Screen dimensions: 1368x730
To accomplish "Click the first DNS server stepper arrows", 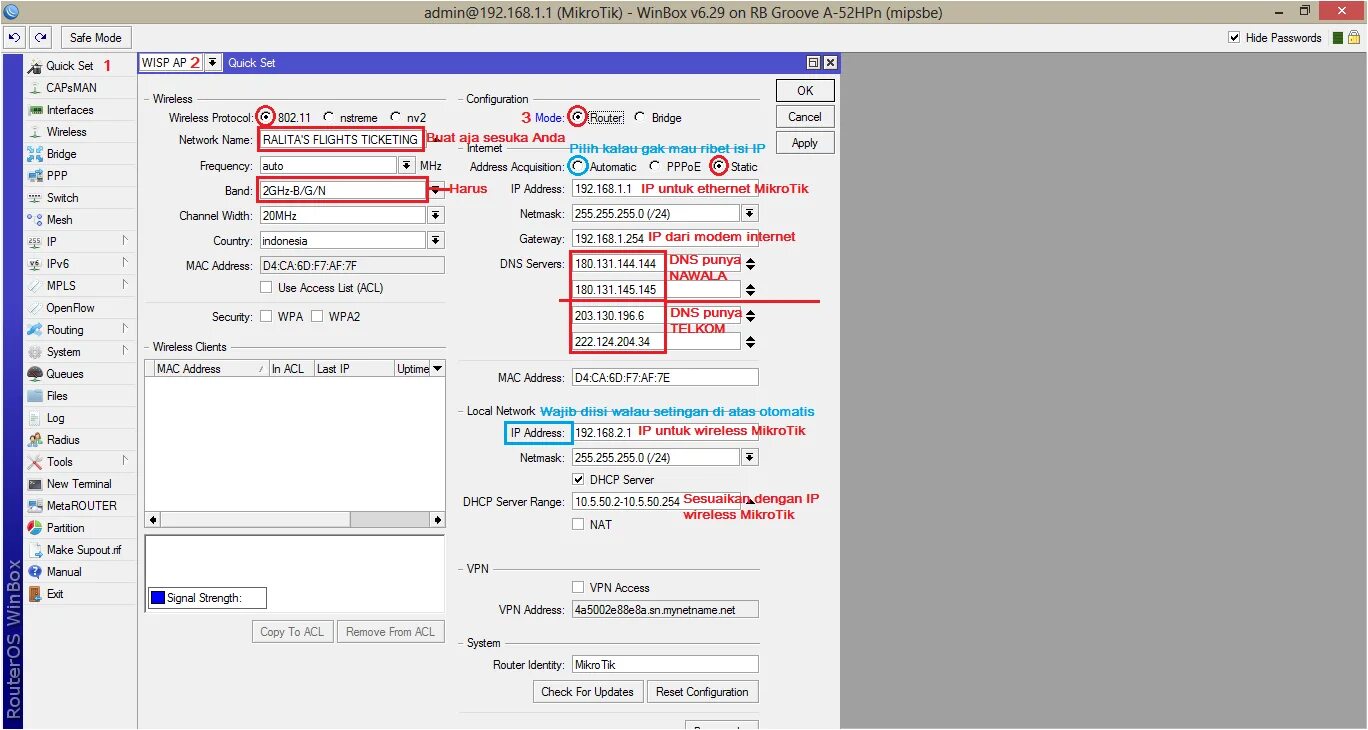I will pyautogui.click(x=751, y=265).
